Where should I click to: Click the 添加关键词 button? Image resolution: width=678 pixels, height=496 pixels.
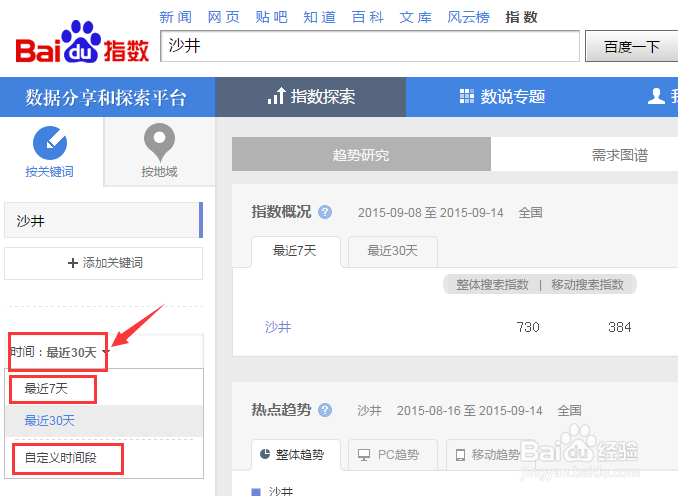(103, 263)
